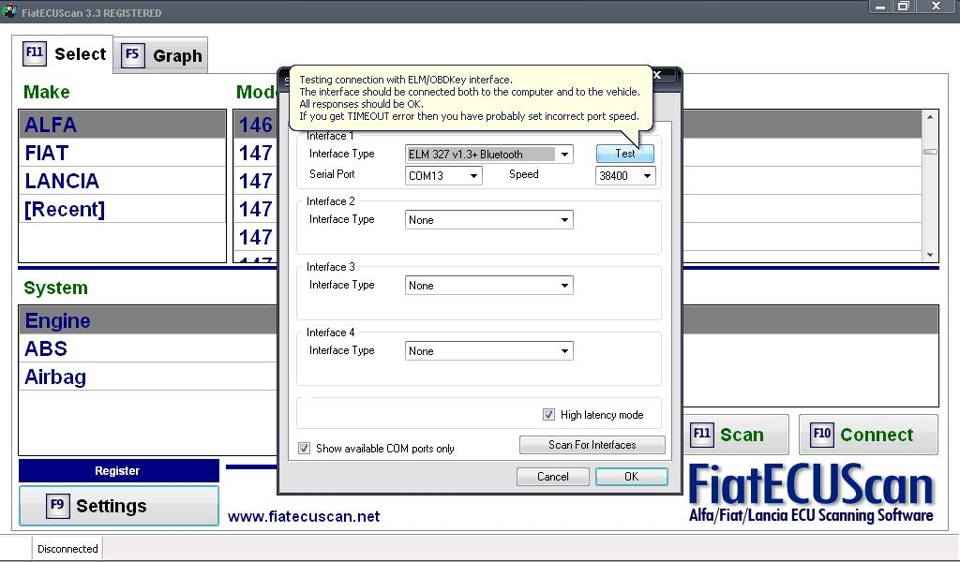
Task: Open Interface 4 type dropdown
Action: pyautogui.click(x=564, y=351)
